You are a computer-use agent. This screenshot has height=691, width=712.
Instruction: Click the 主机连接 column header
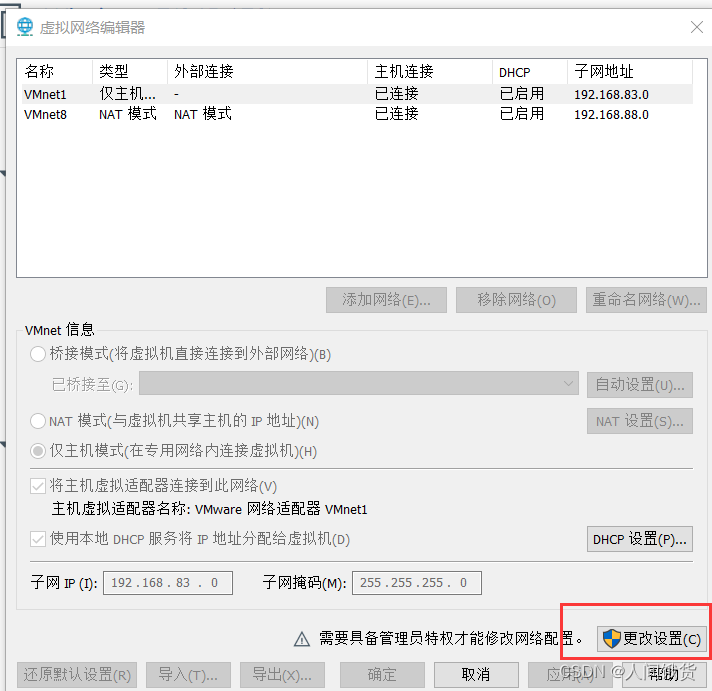click(x=430, y=71)
